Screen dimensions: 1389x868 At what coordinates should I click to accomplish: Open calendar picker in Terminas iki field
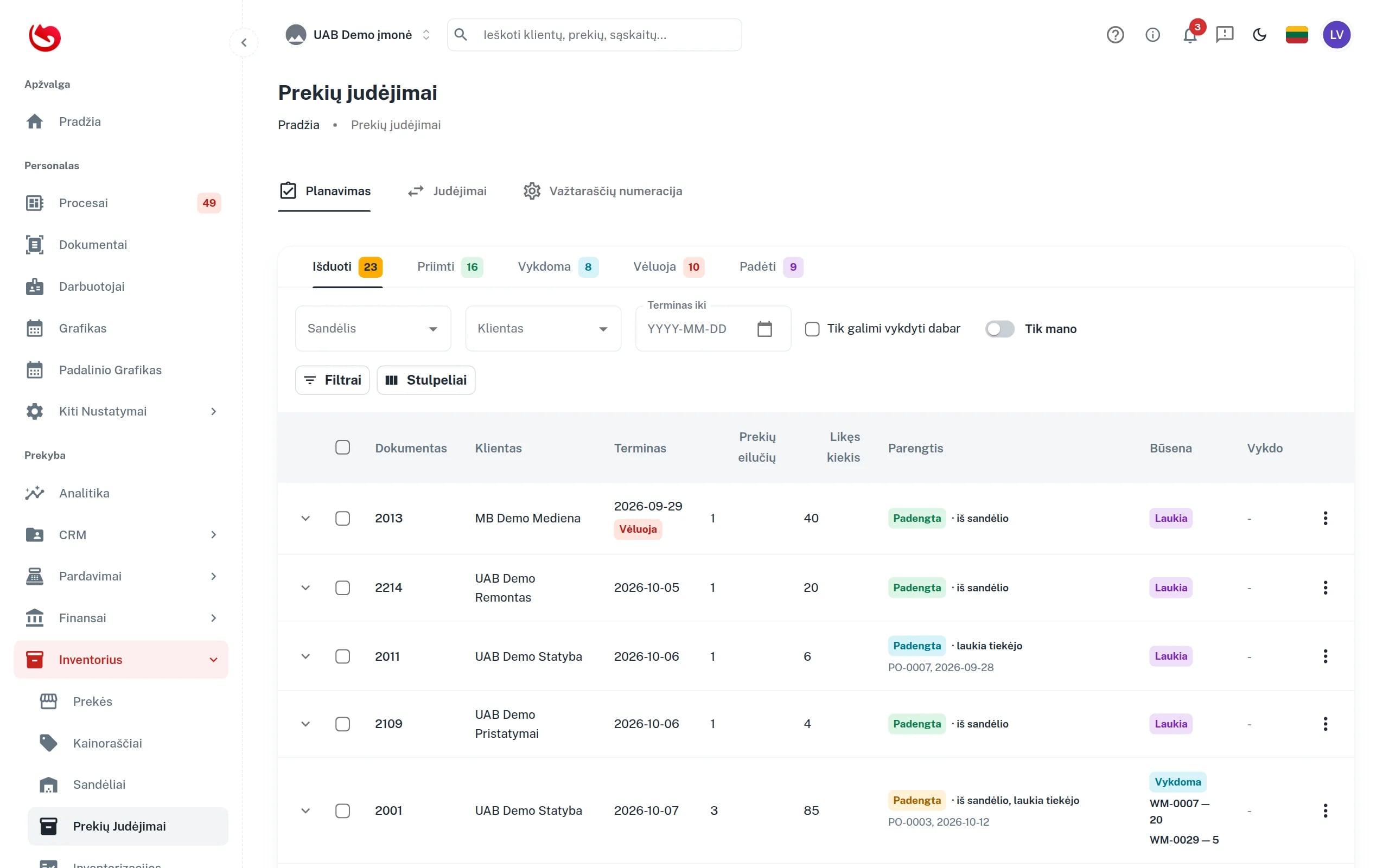(764, 329)
